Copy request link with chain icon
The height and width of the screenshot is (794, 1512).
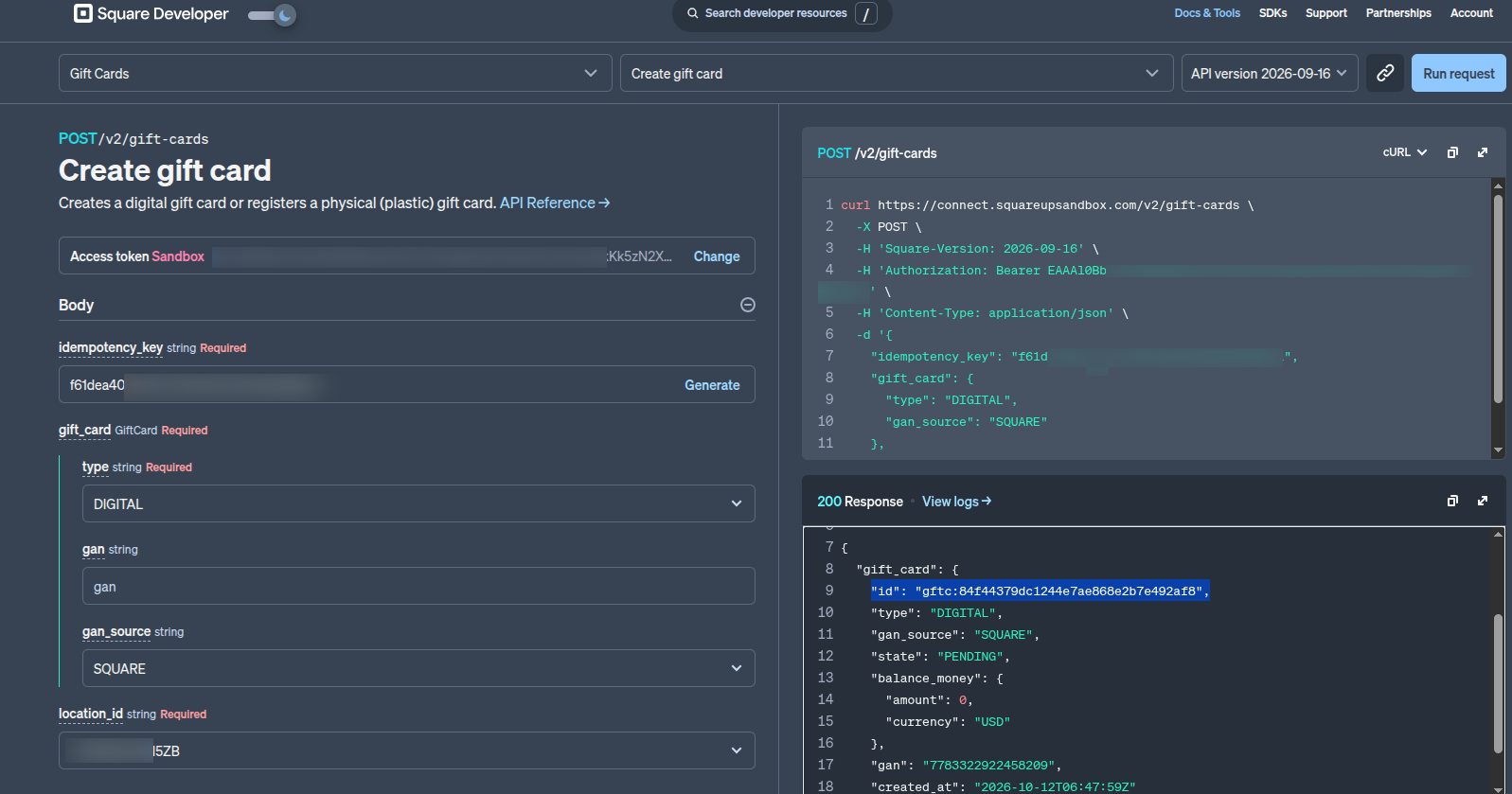click(1385, 73)
